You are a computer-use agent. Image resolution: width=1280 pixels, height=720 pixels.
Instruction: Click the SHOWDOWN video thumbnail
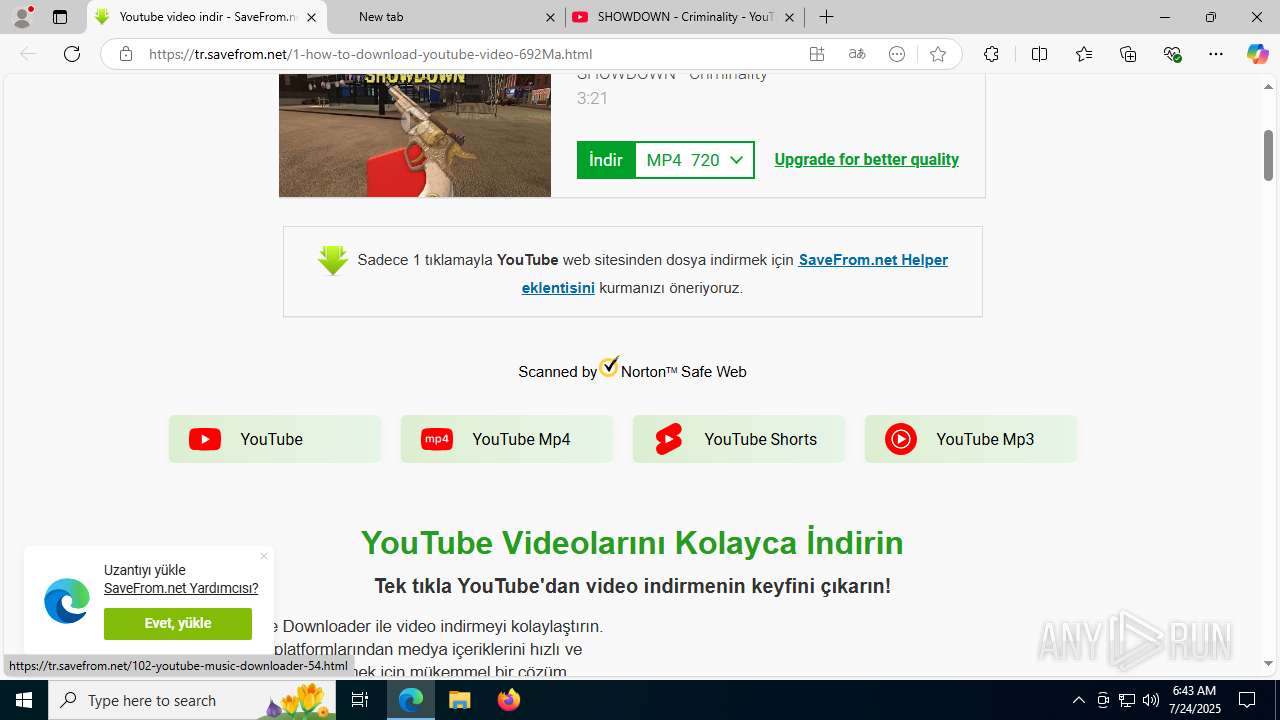[414, 135]
